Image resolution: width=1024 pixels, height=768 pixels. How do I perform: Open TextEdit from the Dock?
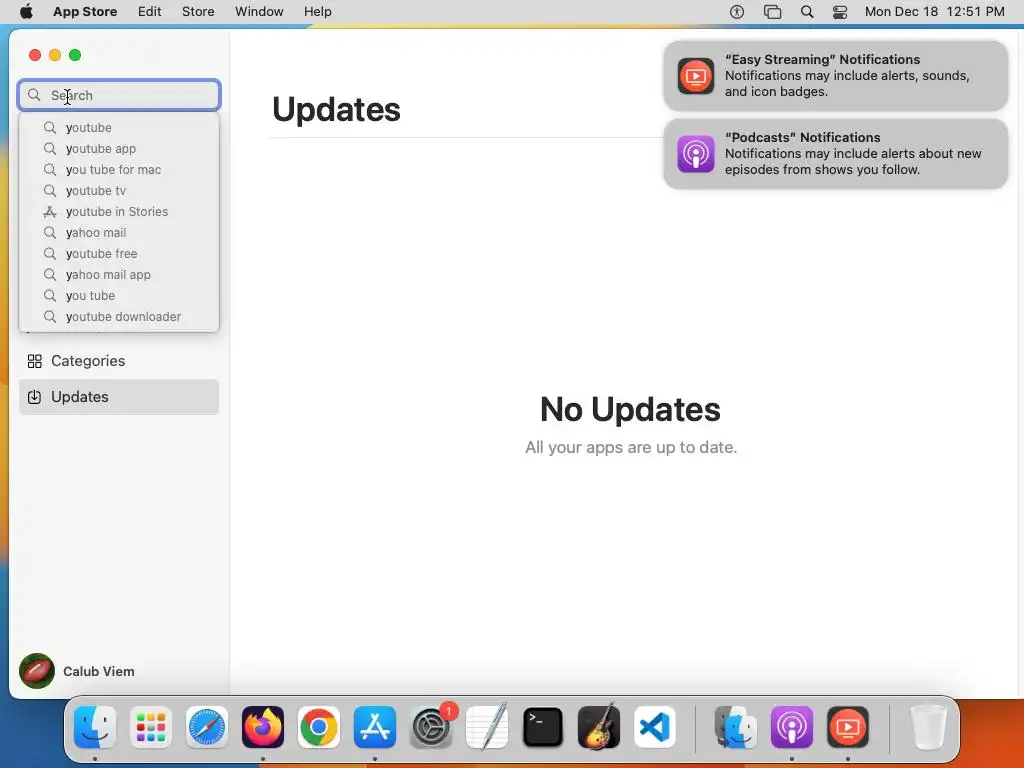[487, 727]
